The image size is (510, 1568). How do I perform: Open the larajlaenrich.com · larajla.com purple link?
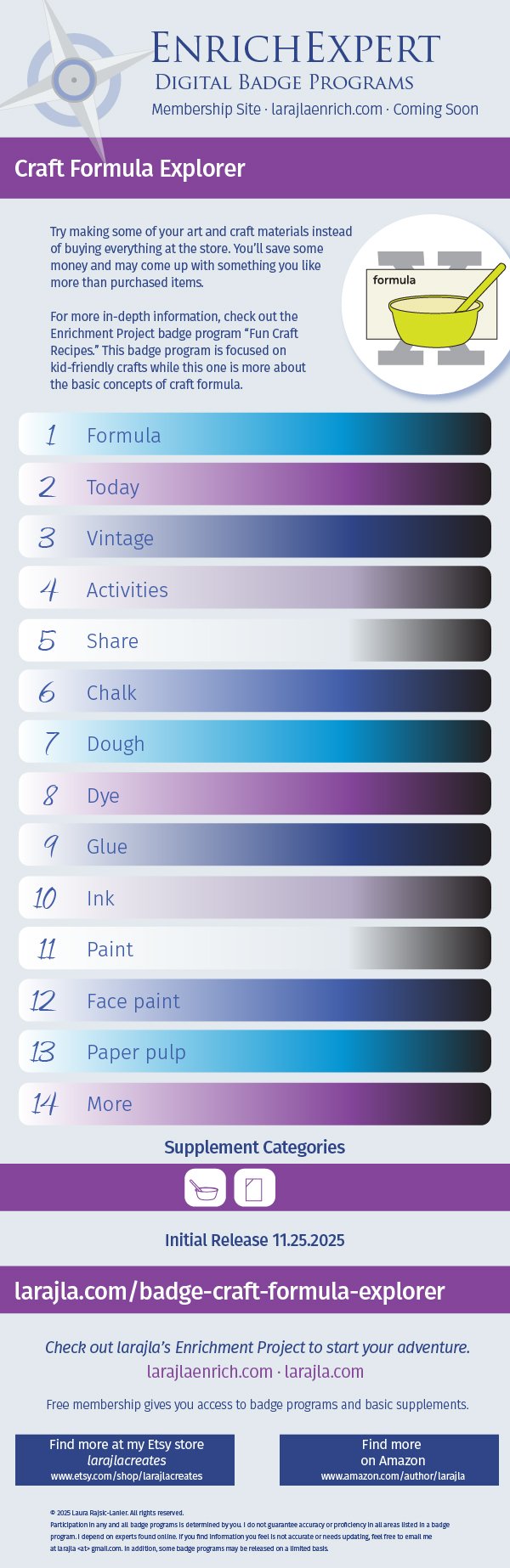coord(255,1372)
